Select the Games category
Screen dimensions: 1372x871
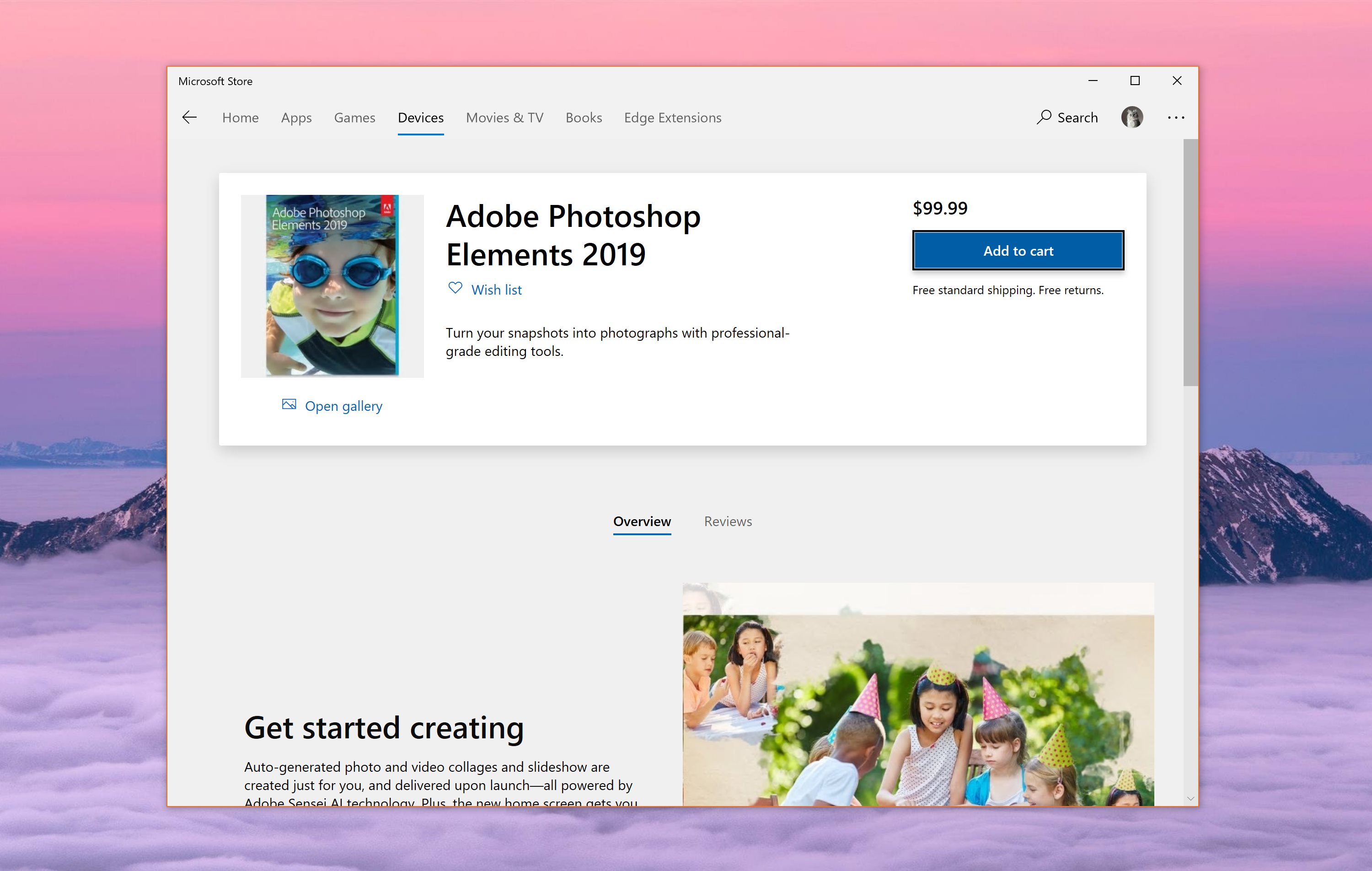point(354,117)
